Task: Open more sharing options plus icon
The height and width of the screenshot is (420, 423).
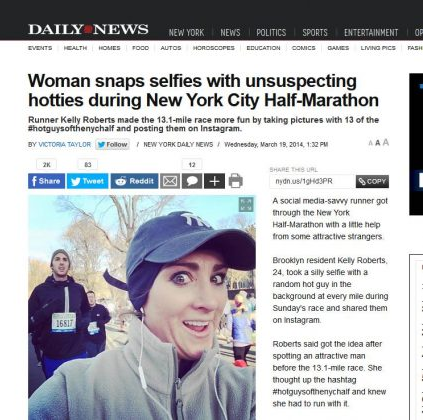Action: 214,181
